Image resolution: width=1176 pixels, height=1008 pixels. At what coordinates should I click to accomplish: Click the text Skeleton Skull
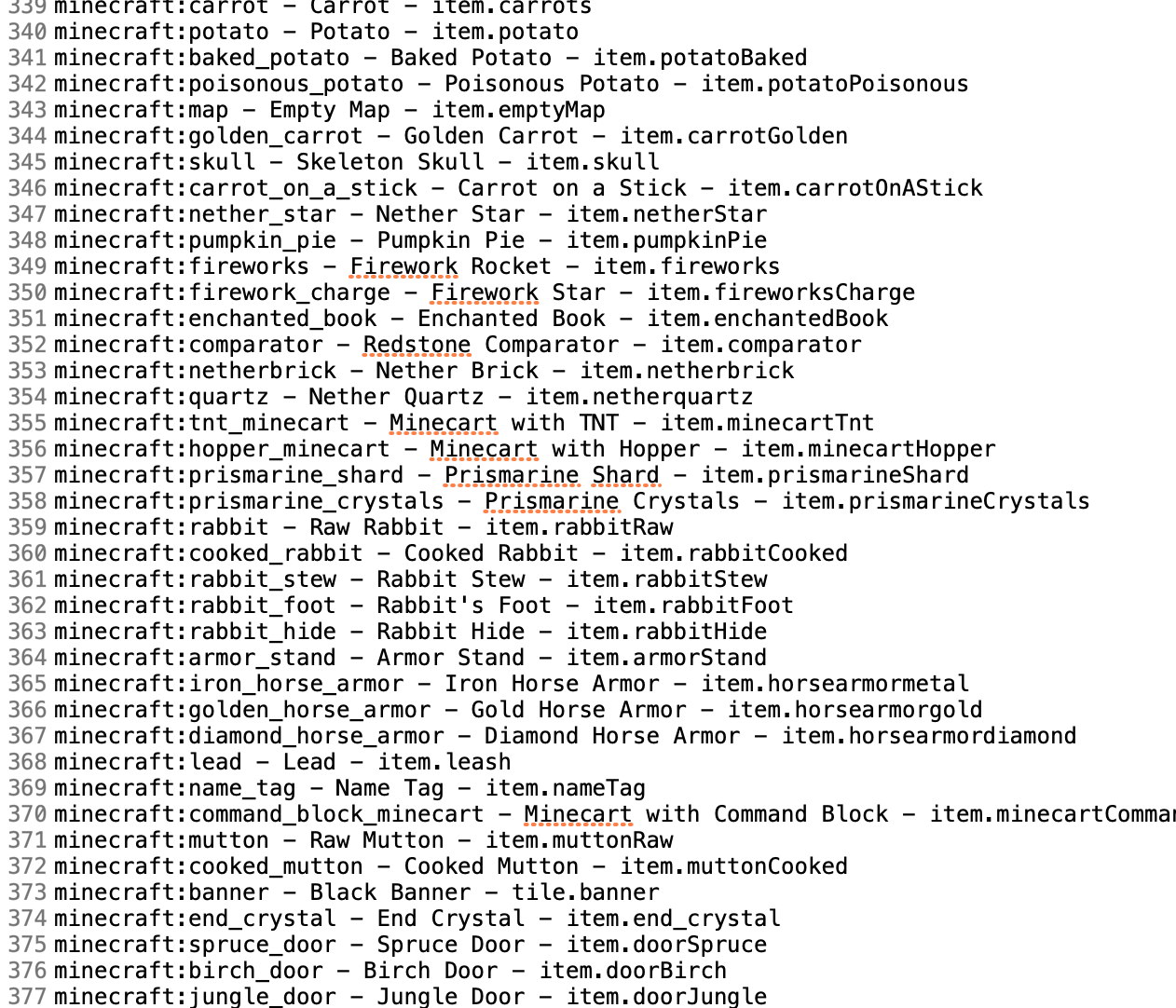click(x=390, y=162)
